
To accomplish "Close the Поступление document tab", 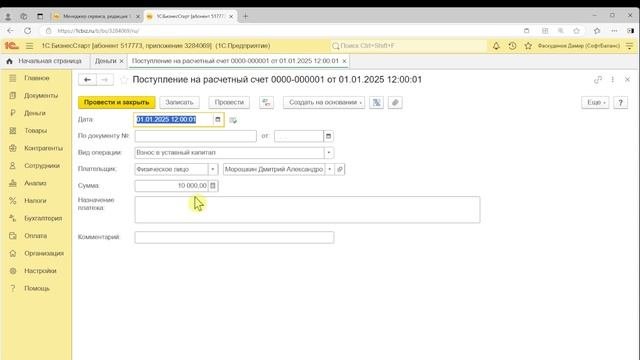I will (x=344, y=61).
